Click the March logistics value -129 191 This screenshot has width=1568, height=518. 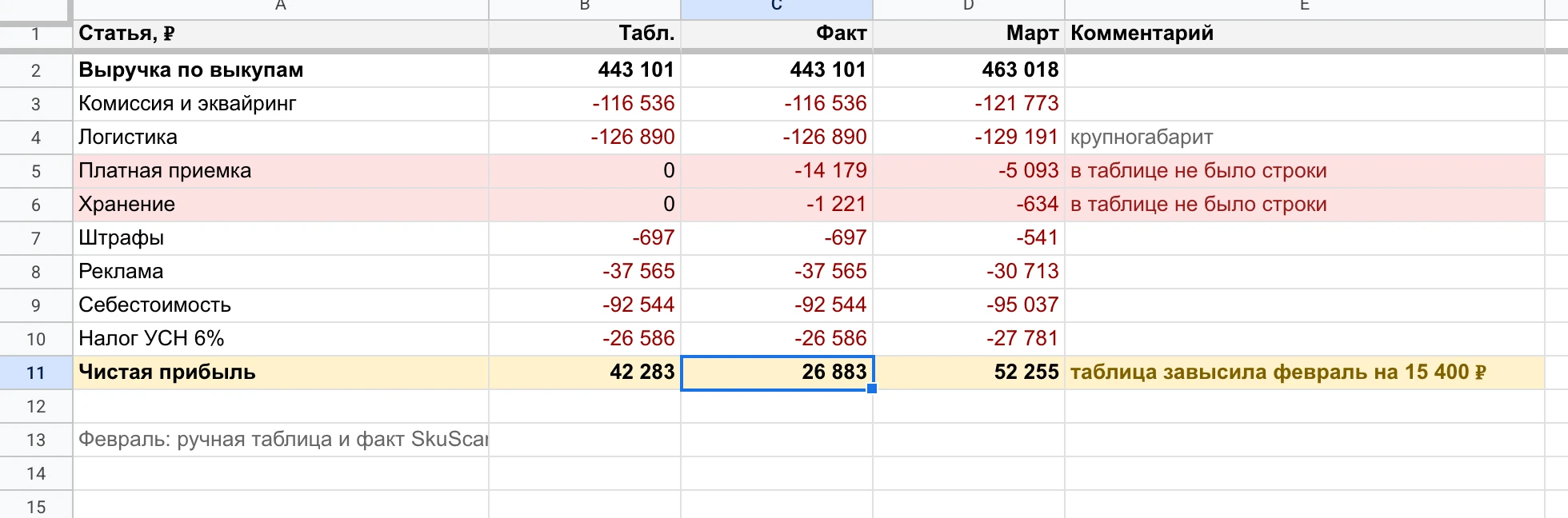pyautogui.click(x=969, y=137)
